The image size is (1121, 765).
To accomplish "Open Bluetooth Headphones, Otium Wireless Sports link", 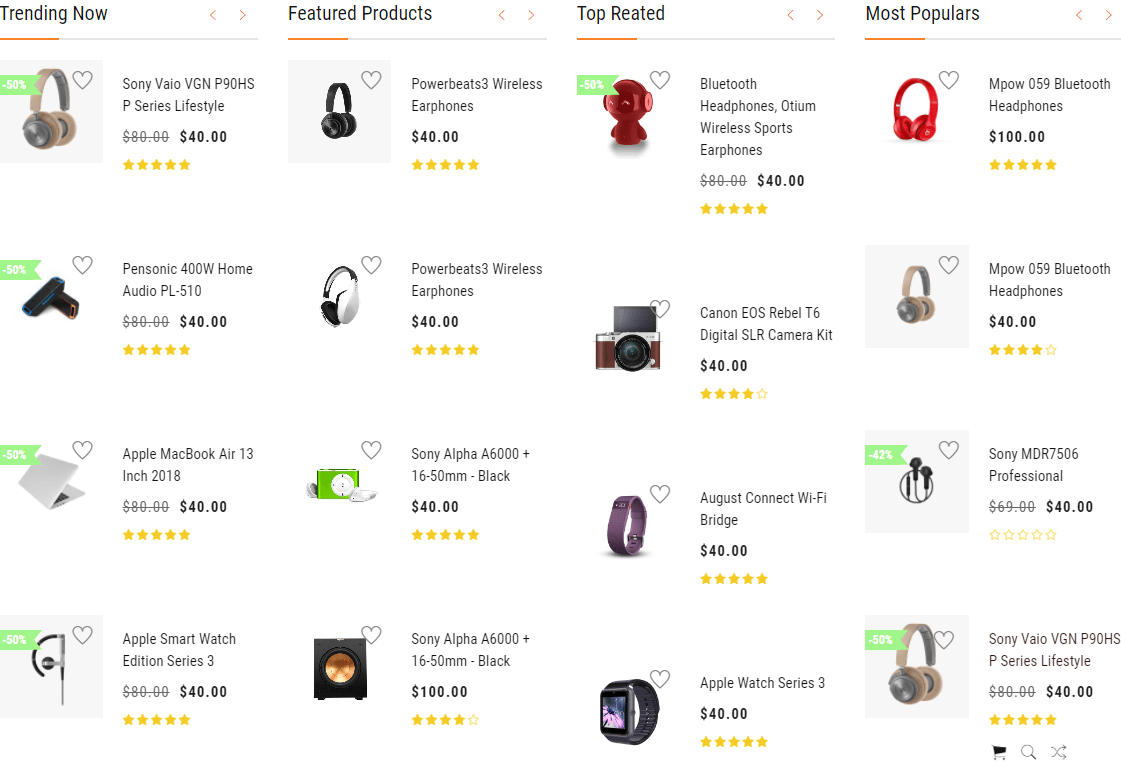I will click(x=757, y=117).
